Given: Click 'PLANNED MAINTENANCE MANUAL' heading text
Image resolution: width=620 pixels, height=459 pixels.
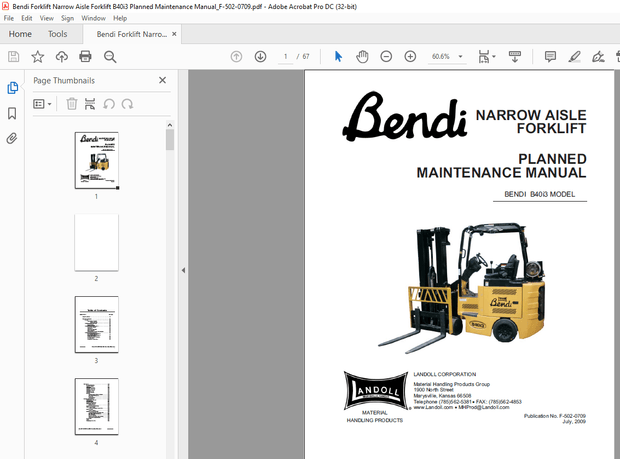Looking at the screenshot, I should tap(501, 166).
